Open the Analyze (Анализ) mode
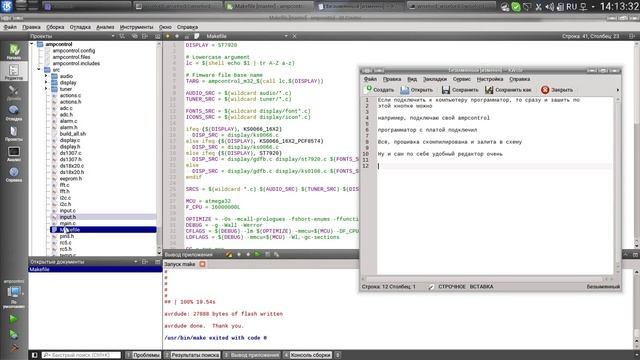This screenshot has height=360, width=640. [14, 154]
